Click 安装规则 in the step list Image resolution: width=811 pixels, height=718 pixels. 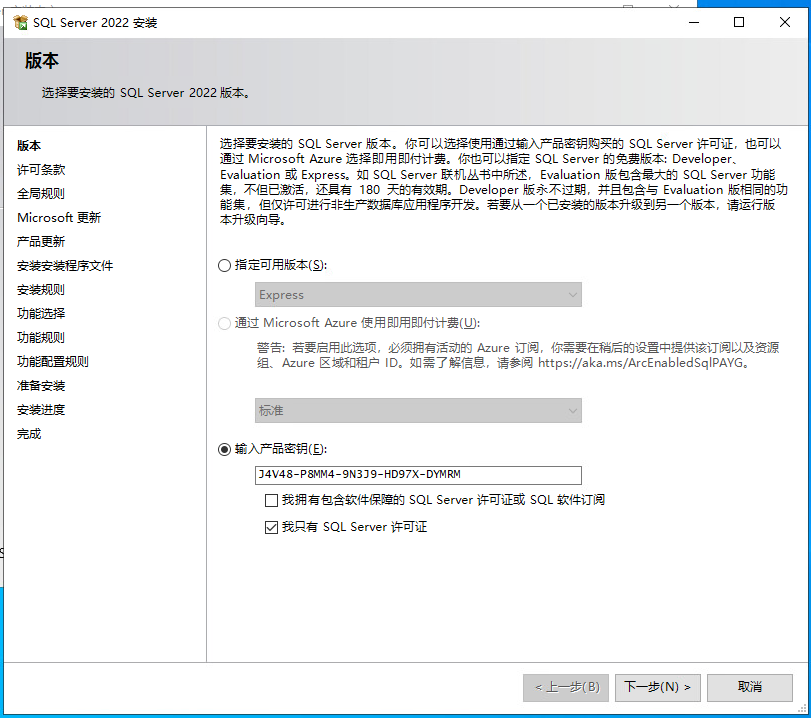41,290
